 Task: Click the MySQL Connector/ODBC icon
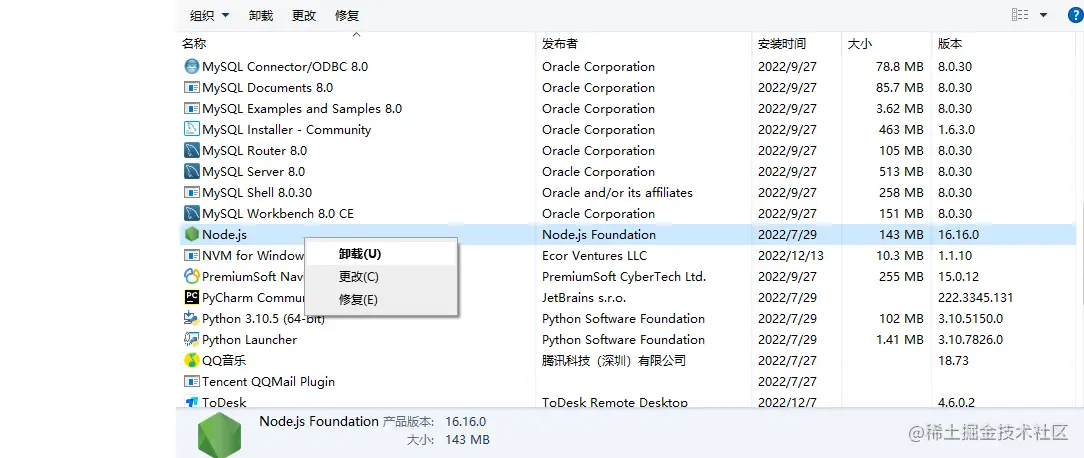click(x=192, y=66)
